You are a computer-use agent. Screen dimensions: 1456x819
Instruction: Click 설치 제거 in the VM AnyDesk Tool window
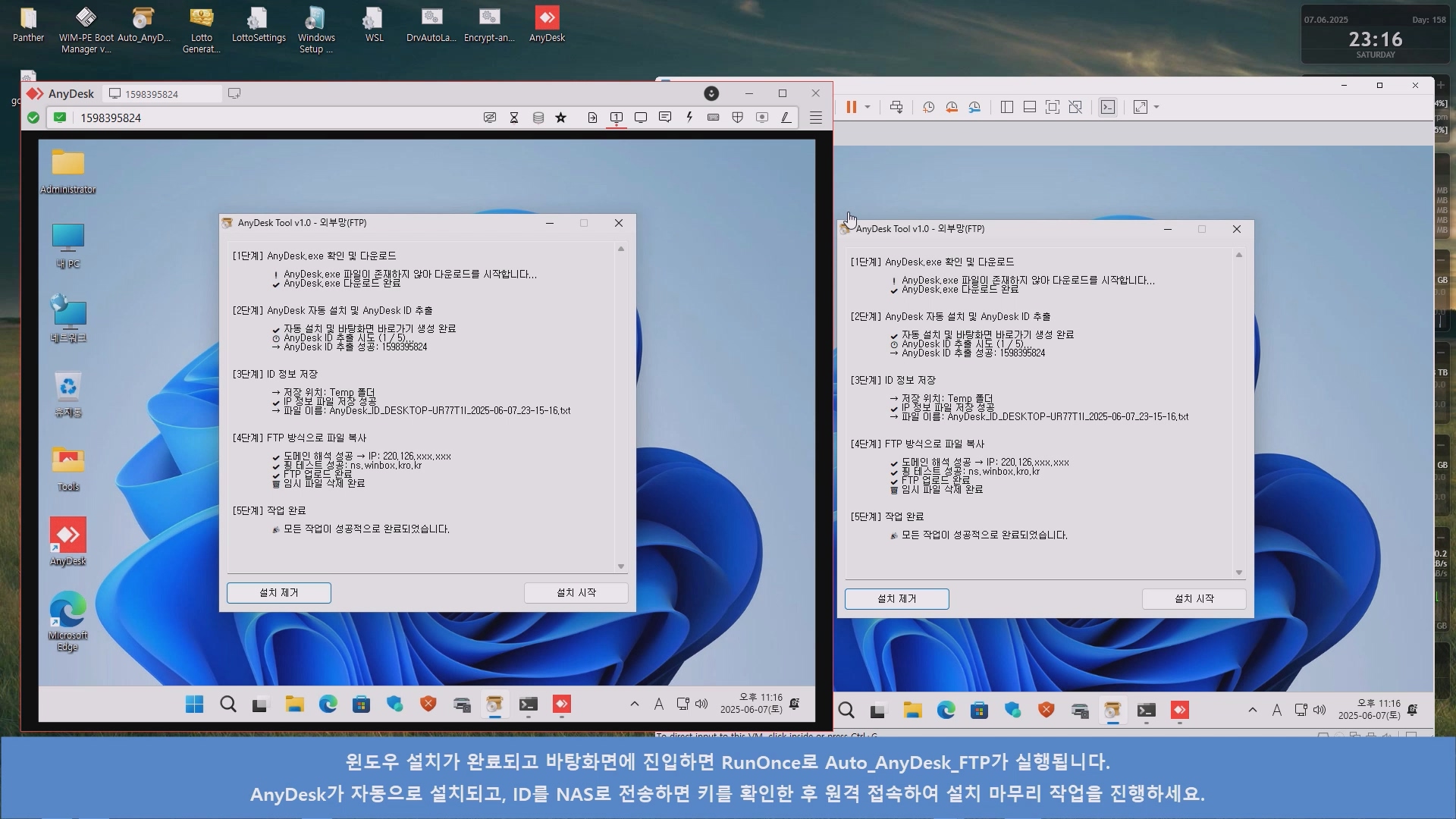click(x=897, y=598)
